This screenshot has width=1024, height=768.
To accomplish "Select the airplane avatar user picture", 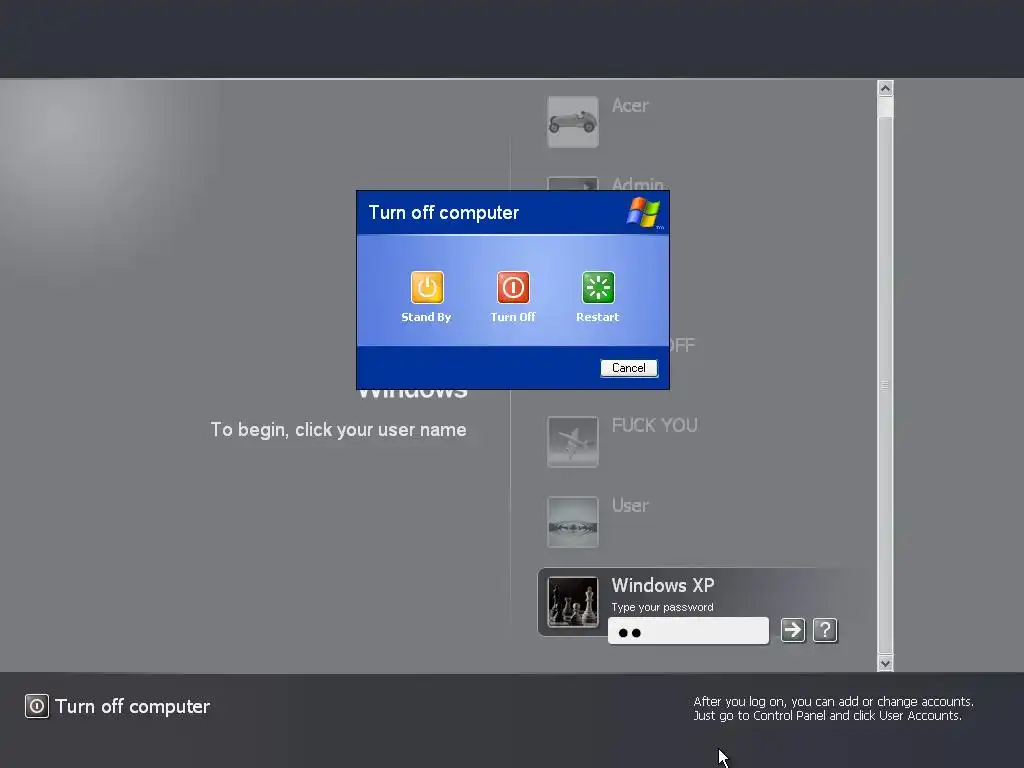I will click(x=573, y=441).
